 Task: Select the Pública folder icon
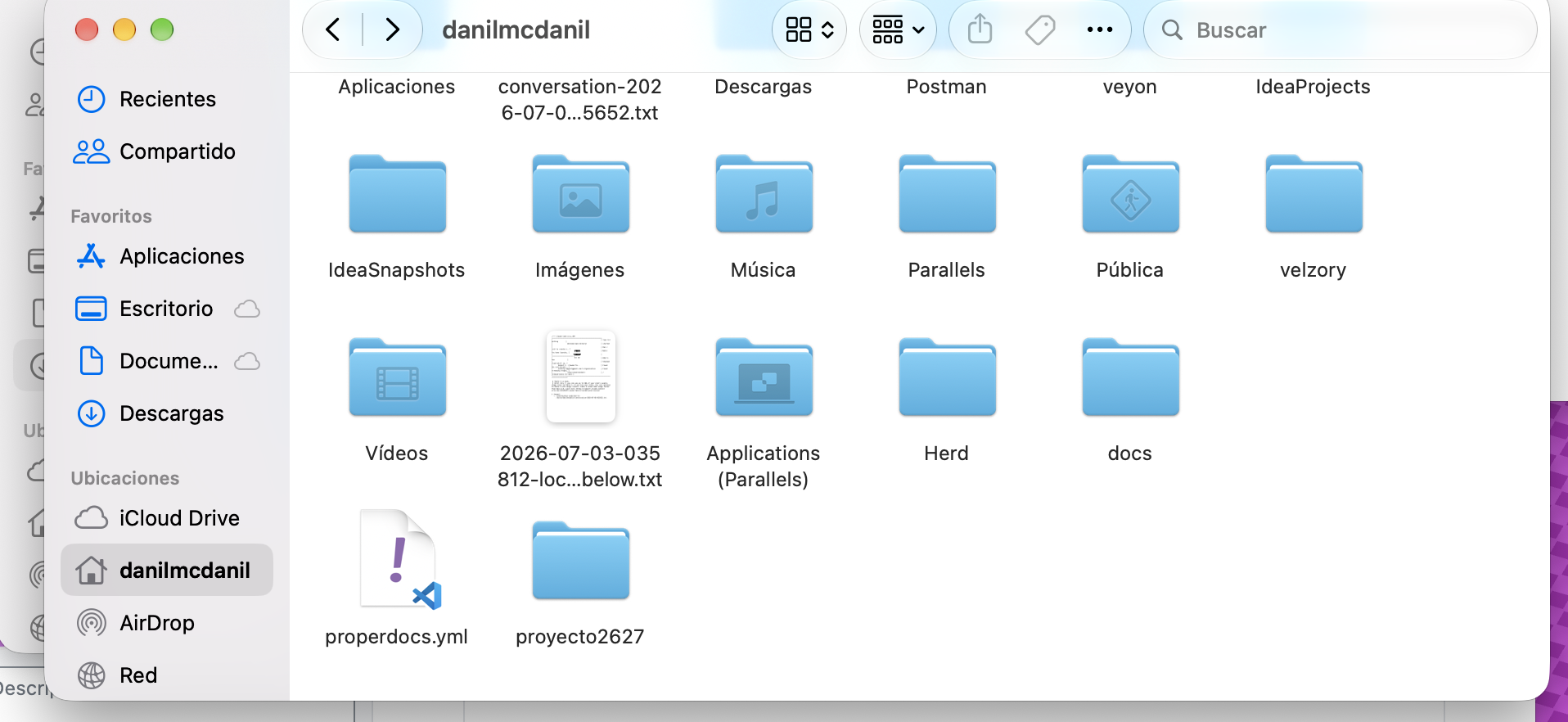(x=1131, y=194)
